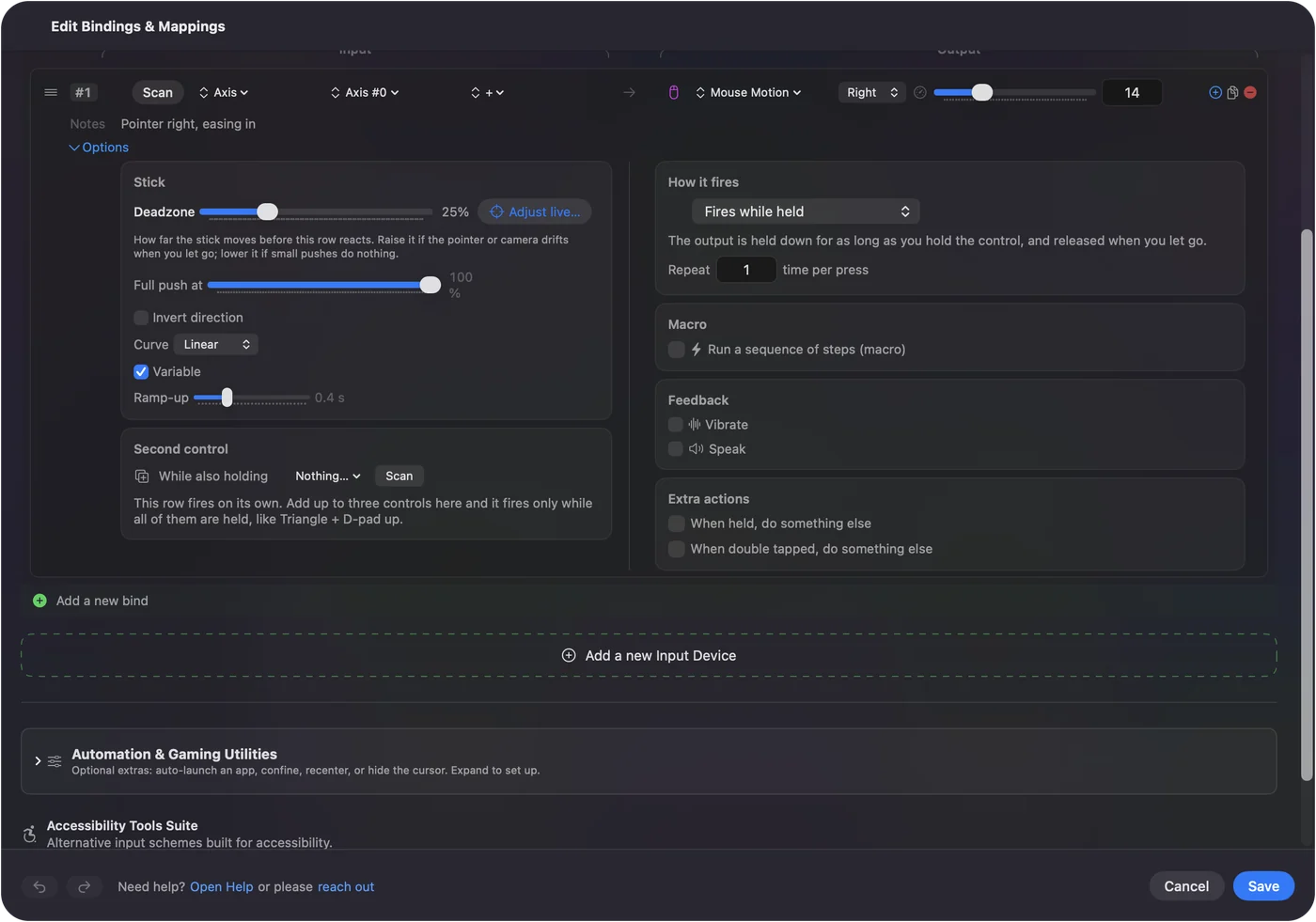1316x922 pixels.
Task: Expand Automation & Gaming Utilities section
Action: [x=38, y=761]
